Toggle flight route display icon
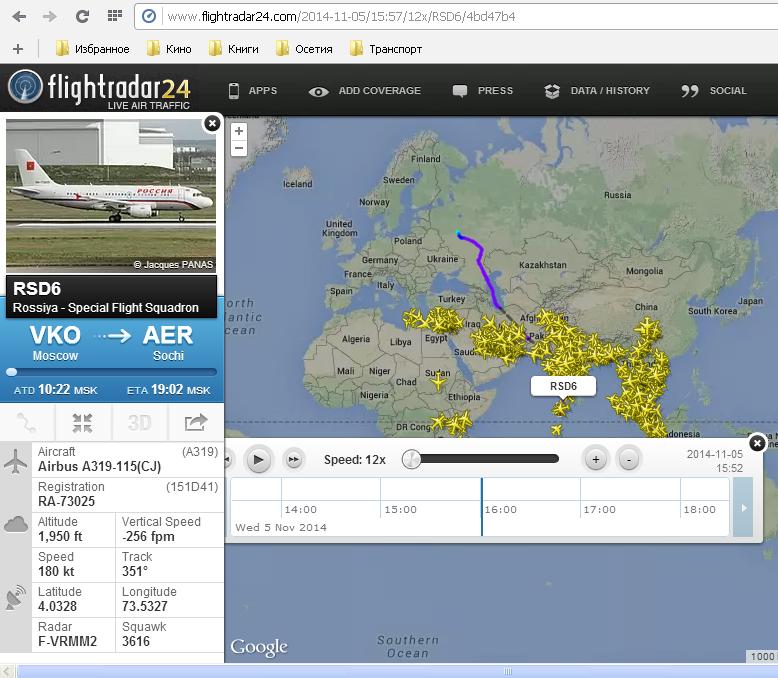The height and width of the screenshot is (678, 778). click(27, 423)
